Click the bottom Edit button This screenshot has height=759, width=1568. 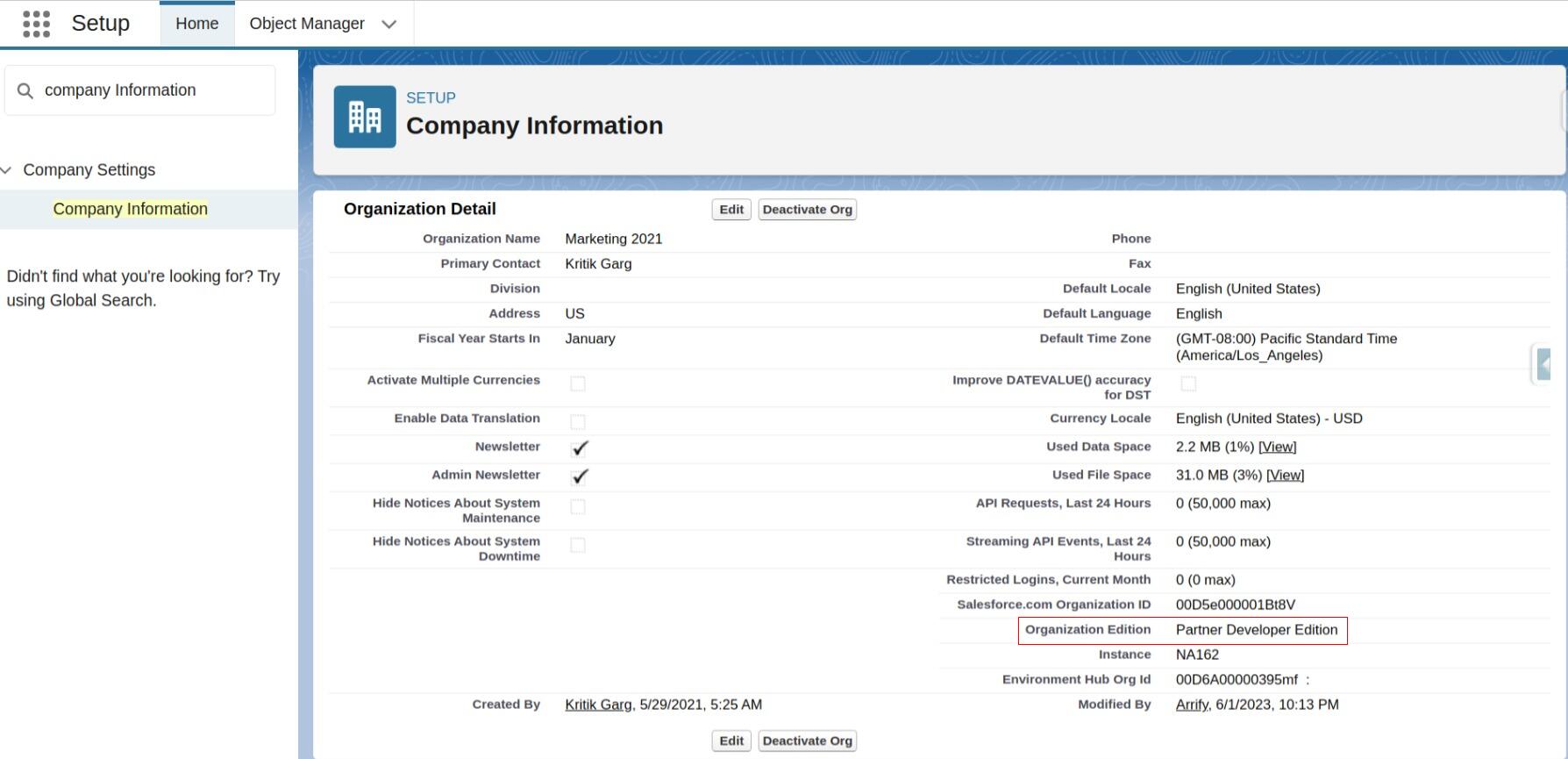click(731, 741)
